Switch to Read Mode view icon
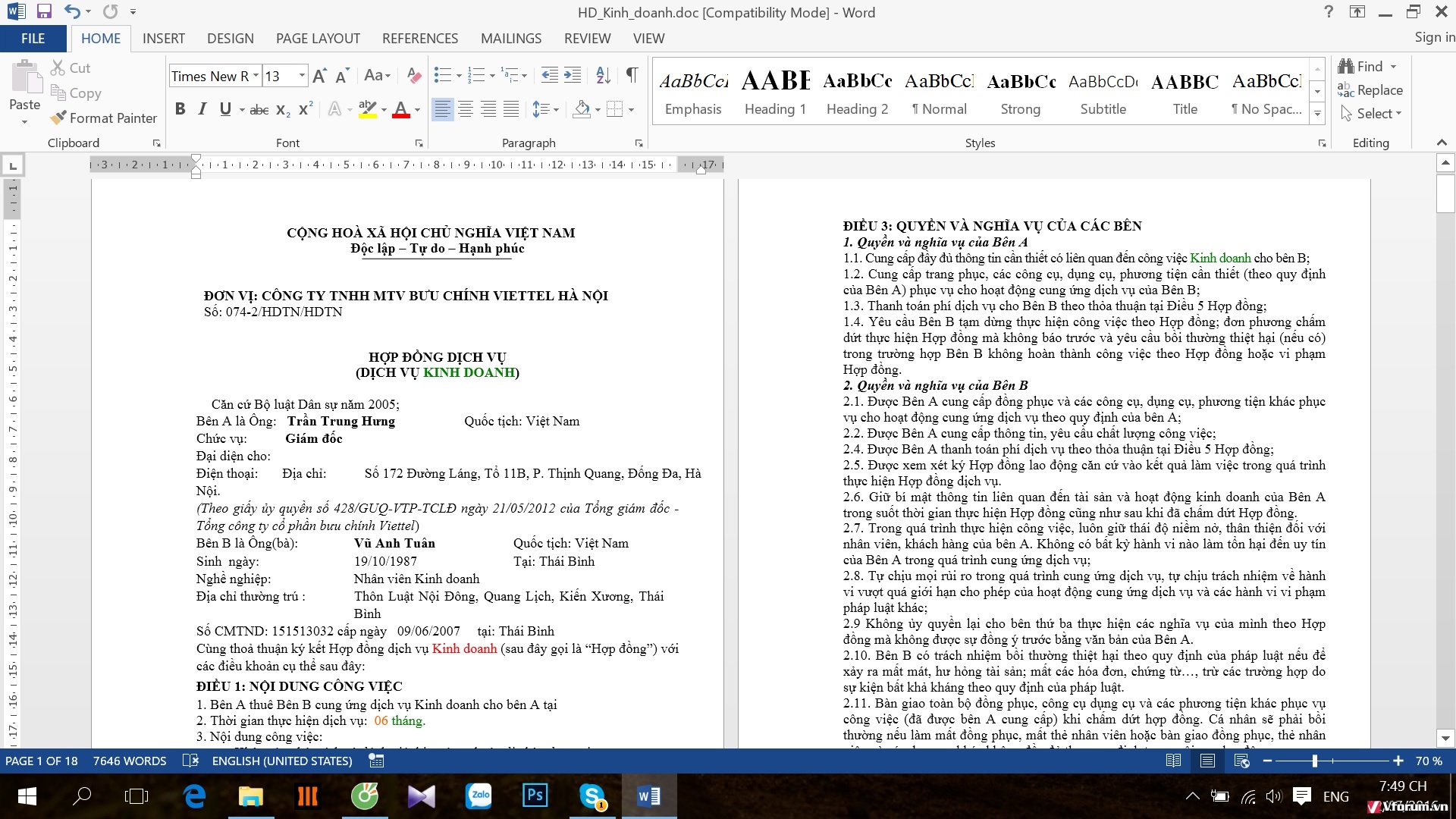 click(x=1173, y=761)
